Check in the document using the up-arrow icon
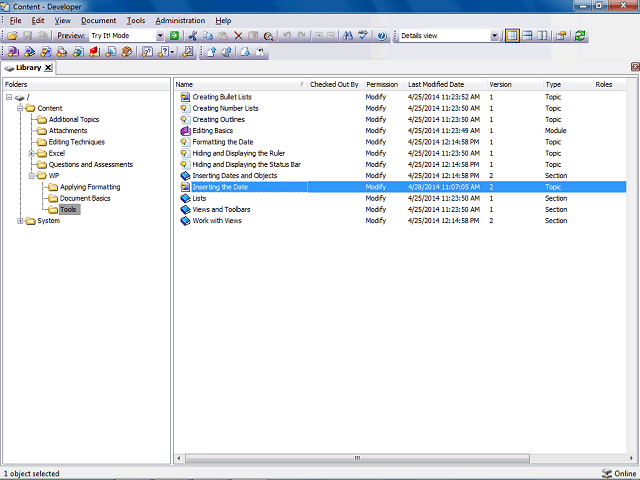Viewport: 640px width, 480px height. pyautogui.click(x=211, y=52)
